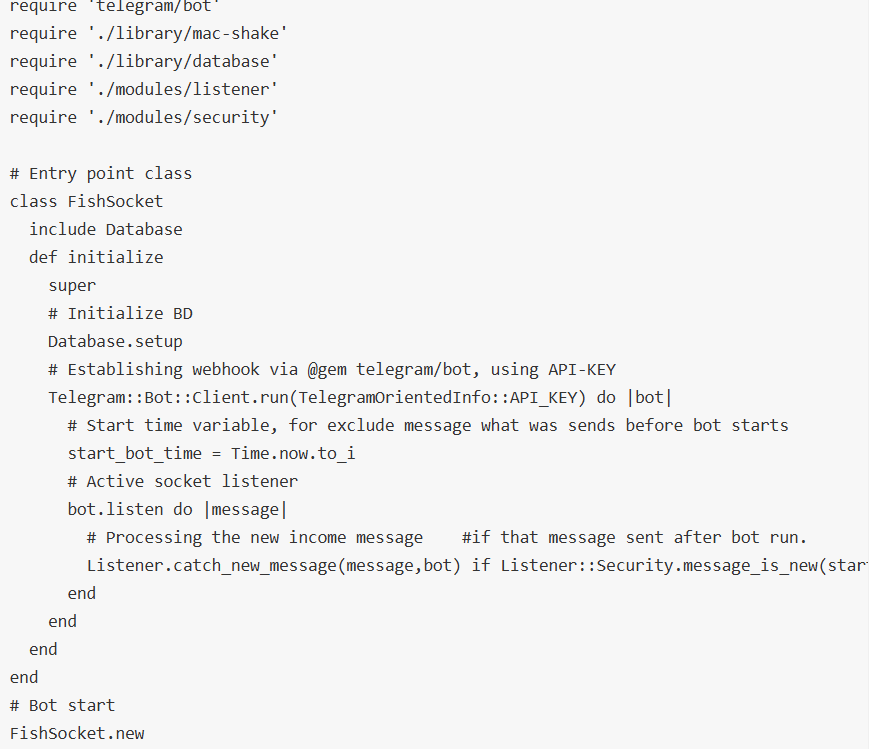This screenshot has height=749, width=870.
Task: Click the 'def initialize' method definition
Action: pos(96,257)
